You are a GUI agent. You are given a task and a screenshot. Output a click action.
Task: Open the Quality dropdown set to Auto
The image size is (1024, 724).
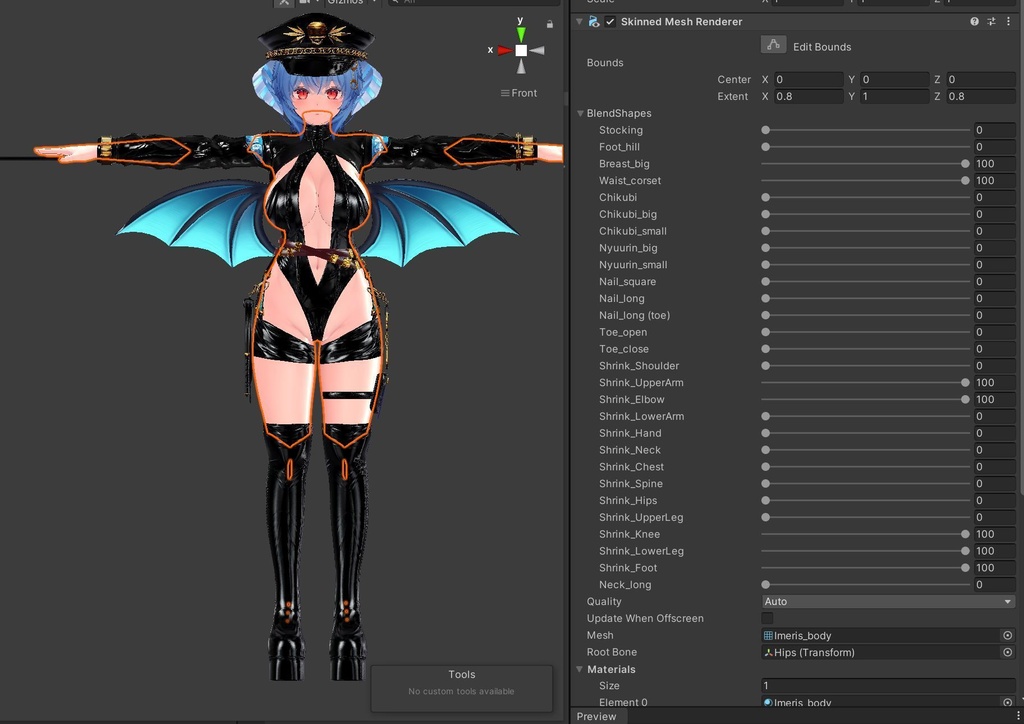click(x=888, y=601)
